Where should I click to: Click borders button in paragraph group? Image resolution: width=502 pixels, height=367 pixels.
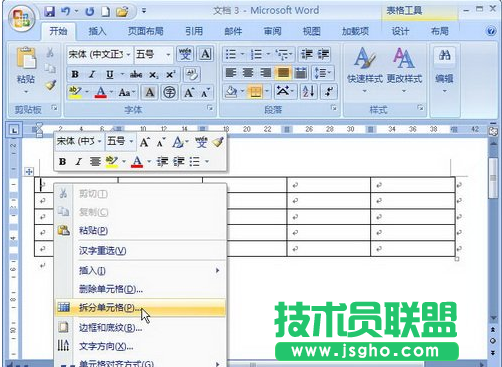256,91
